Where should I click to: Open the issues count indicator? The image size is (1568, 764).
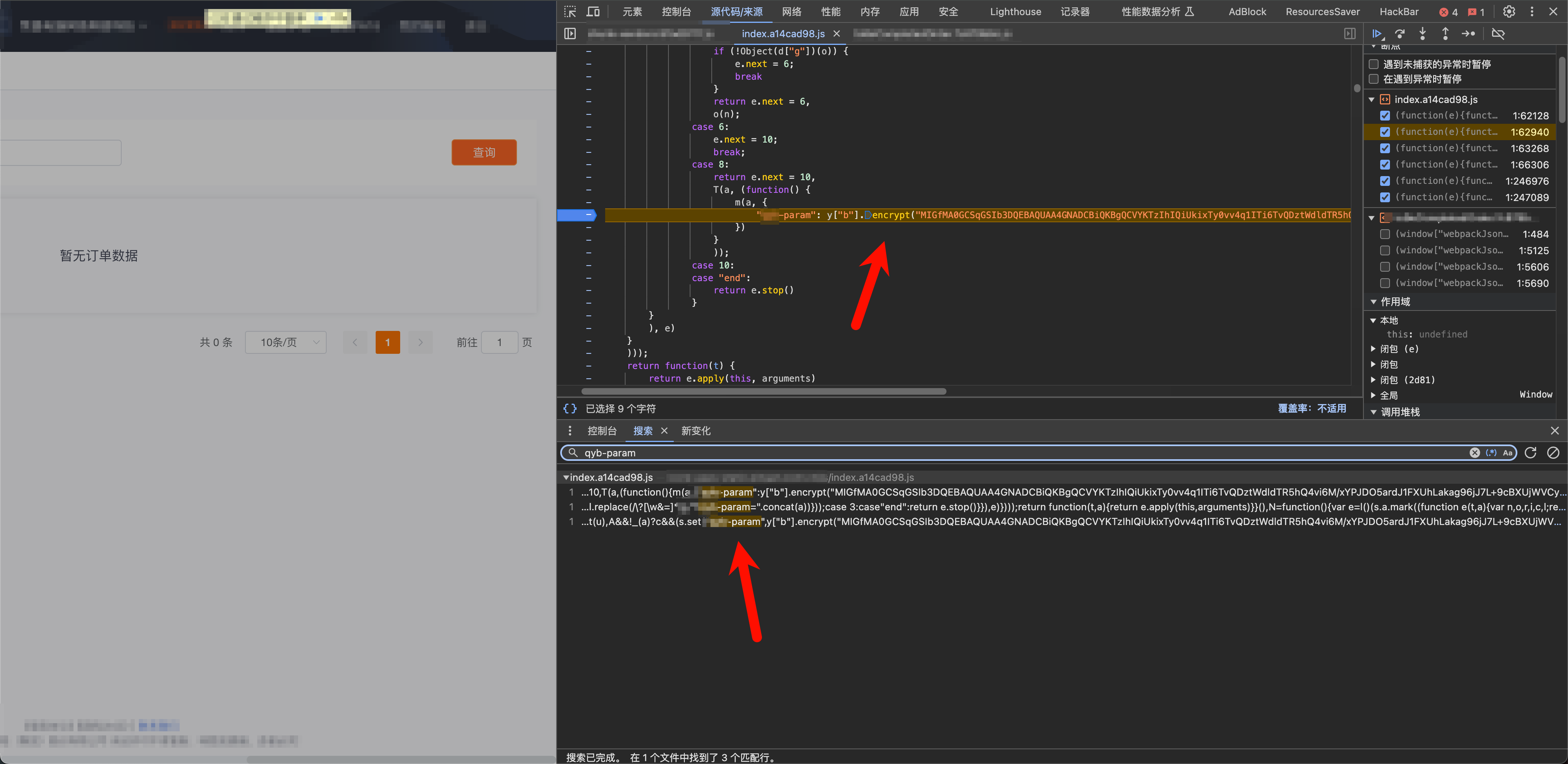[1476, 11]
